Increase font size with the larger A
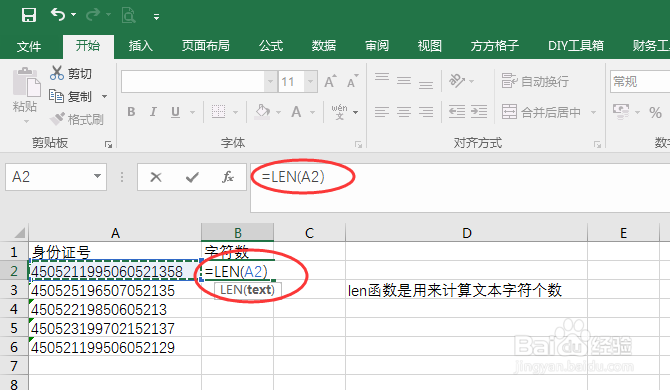 330,81
